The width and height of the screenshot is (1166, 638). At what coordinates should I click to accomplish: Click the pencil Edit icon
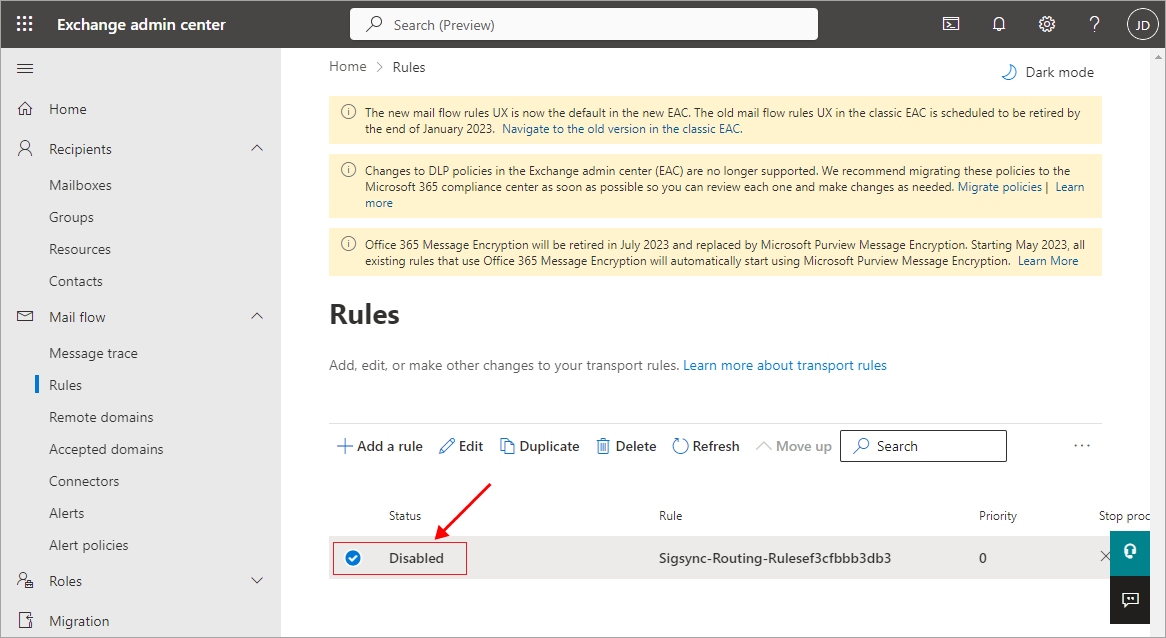pos(446,446)
